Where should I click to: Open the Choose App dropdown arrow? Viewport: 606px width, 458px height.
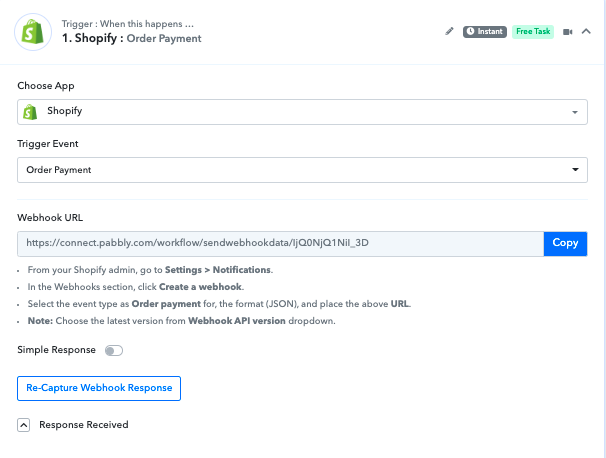click(575, 112)
